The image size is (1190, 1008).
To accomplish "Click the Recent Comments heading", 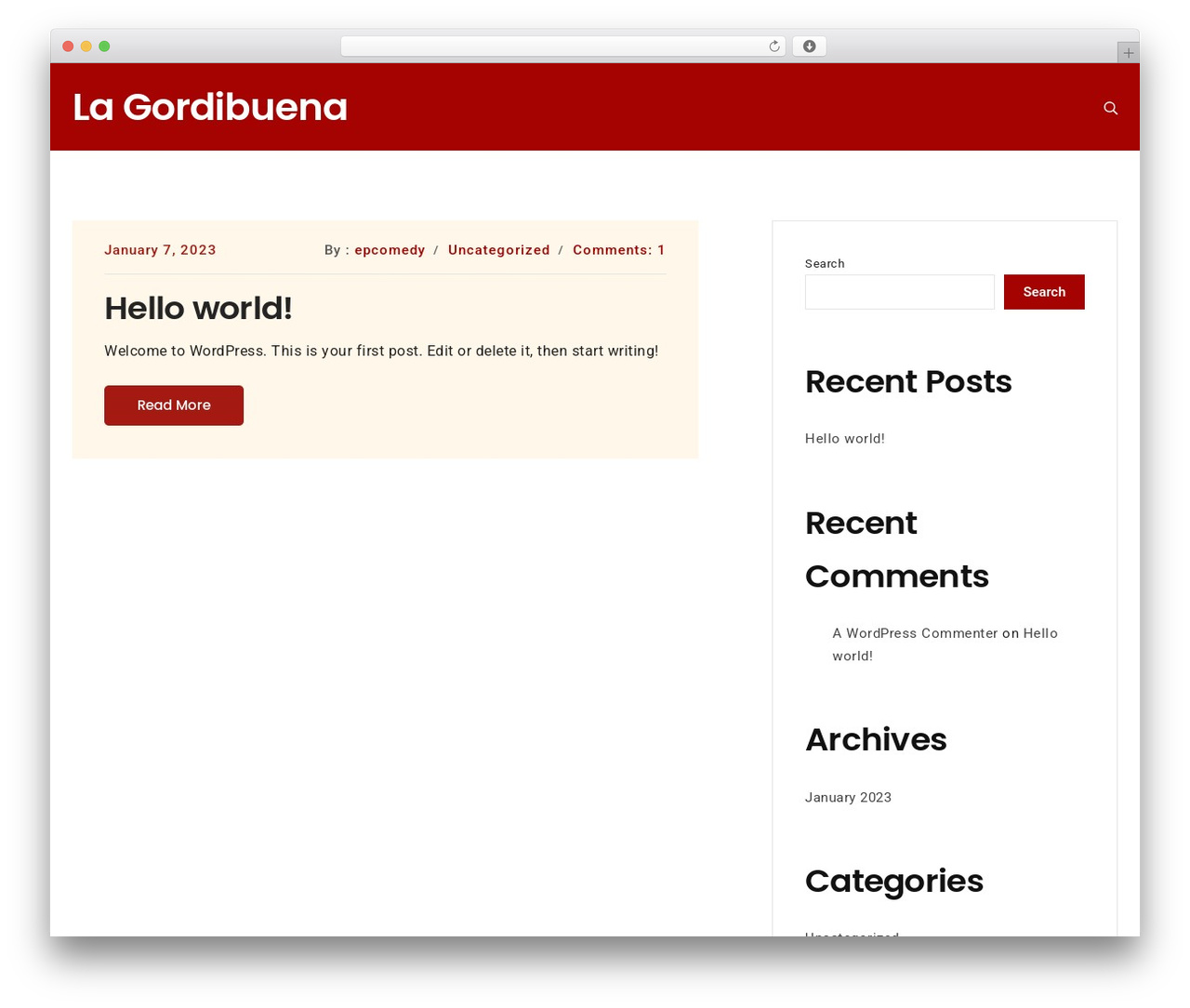I will pyautogui.click(x=897, y=550).
